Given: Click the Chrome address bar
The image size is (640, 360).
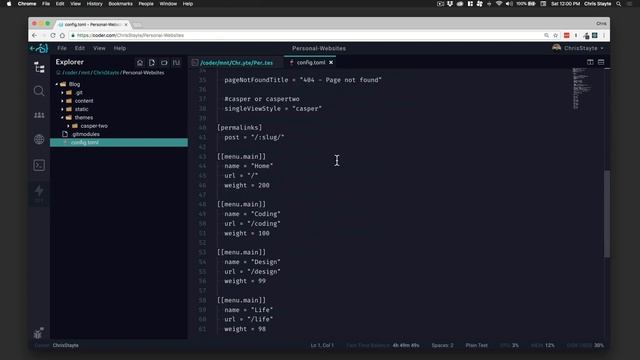Looking at the screenshot, I should tap(306, 36).
